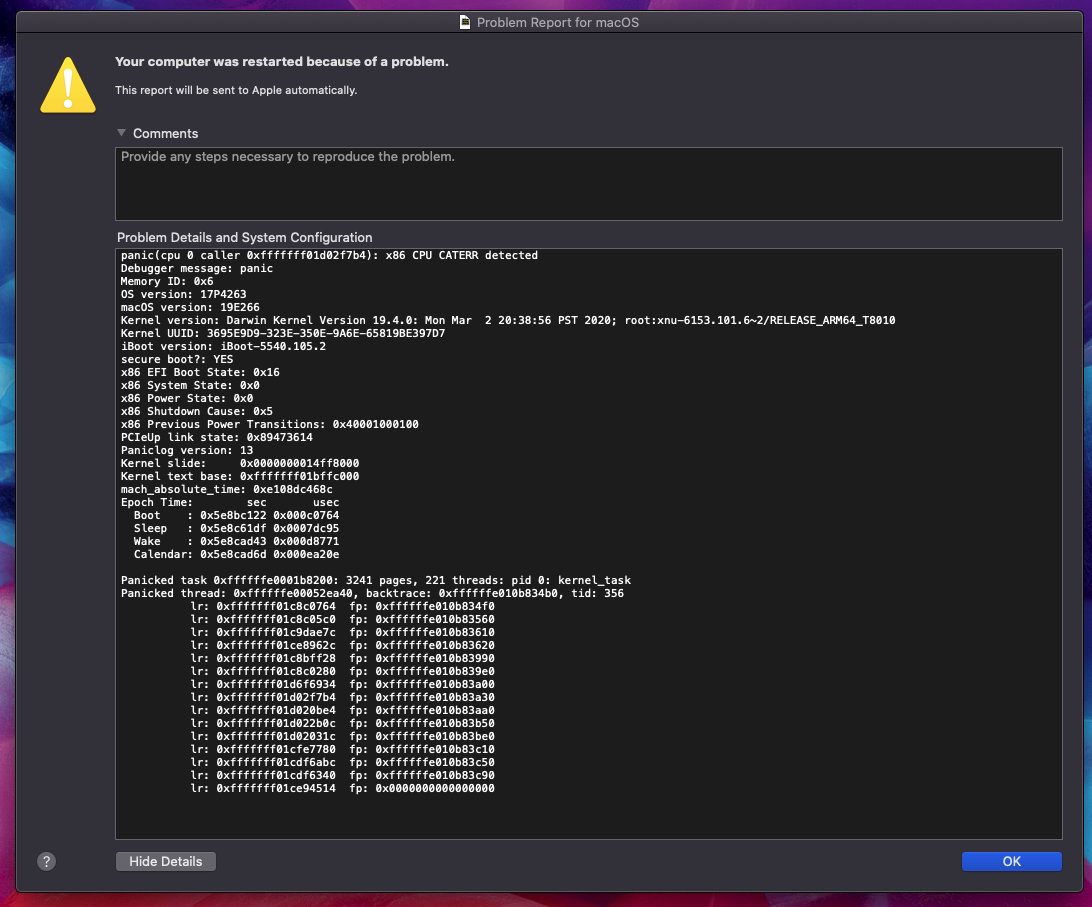Image resolution: width=1092 pixels, height=907 pixels.
Task: Click backtrace line 'lr: 0xfffffff01c8c0764'
Action: (x=343, y=606)
